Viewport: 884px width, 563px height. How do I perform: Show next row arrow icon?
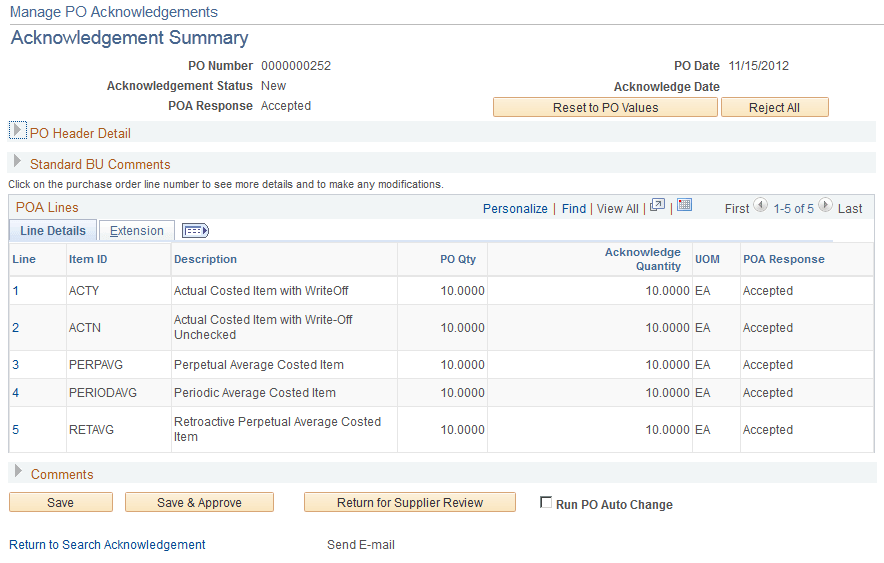[x=825, y=205]
